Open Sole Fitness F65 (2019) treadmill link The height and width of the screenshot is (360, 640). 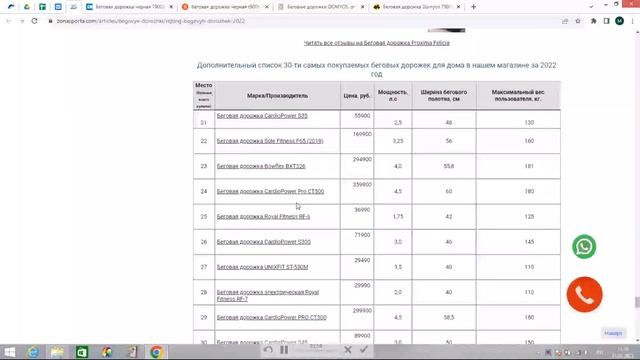point(270,141)
